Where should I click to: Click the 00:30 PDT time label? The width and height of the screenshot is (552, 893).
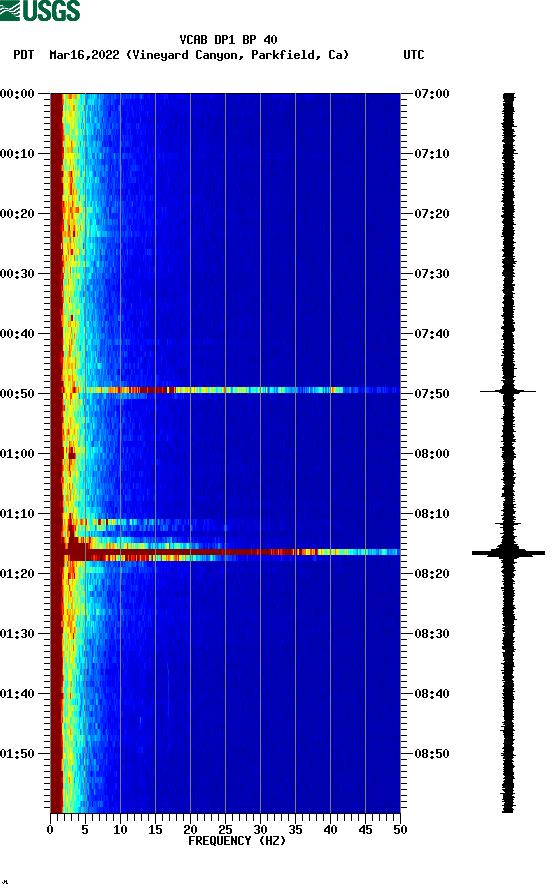click(17, 274)
